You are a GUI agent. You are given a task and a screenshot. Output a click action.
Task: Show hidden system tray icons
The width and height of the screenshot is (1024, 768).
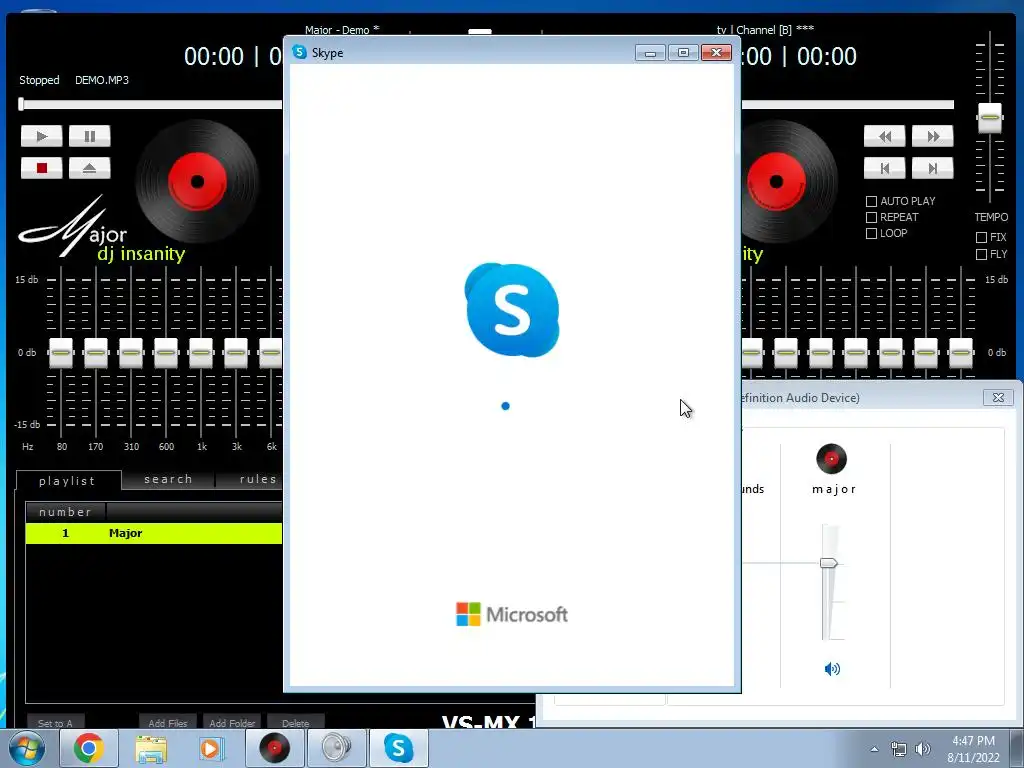point(874,749)
